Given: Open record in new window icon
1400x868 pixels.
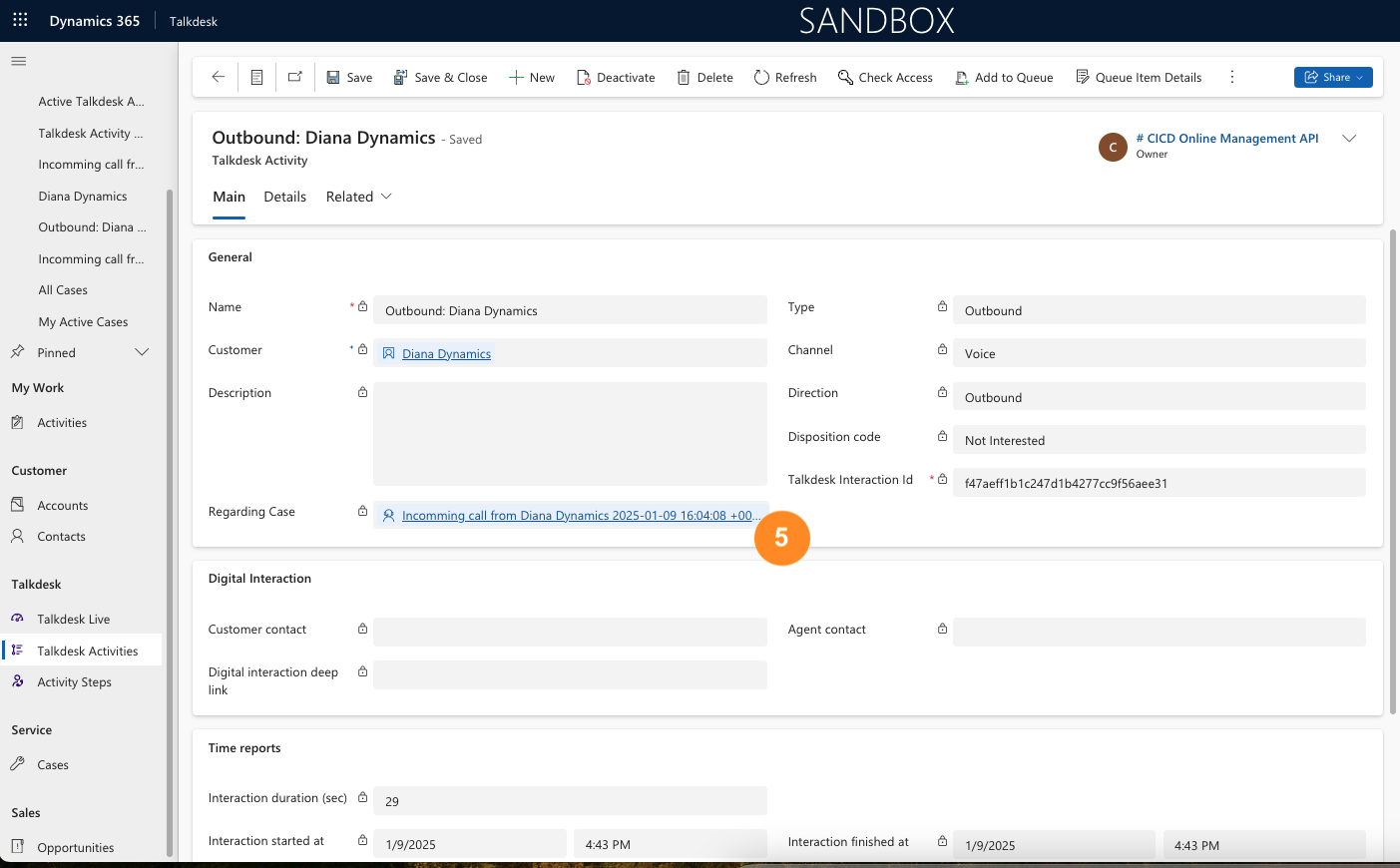Looking at the screenshot, I should (295, 77).
